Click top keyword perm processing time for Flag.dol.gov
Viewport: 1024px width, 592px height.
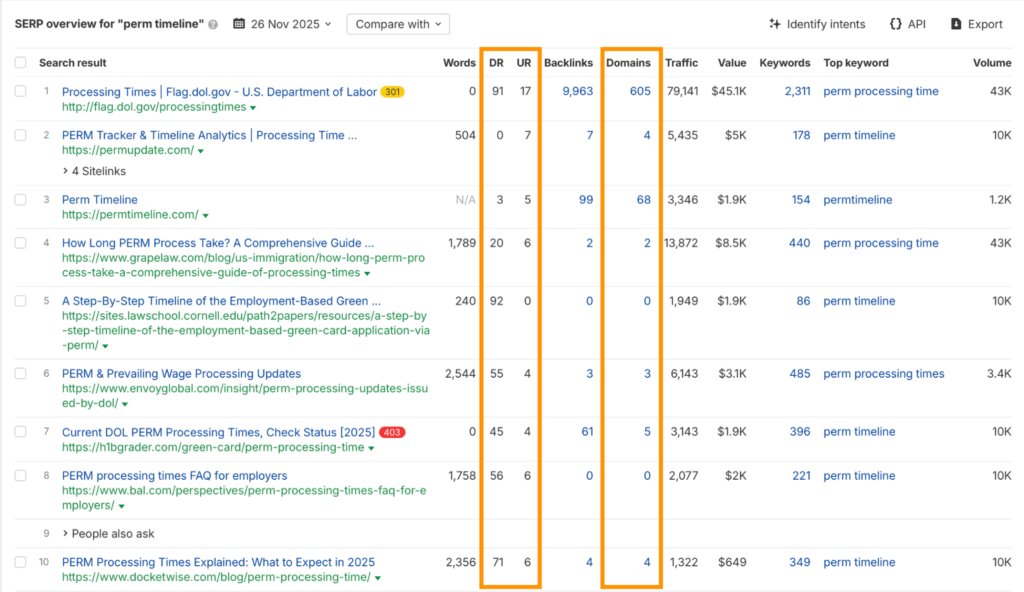880,92
